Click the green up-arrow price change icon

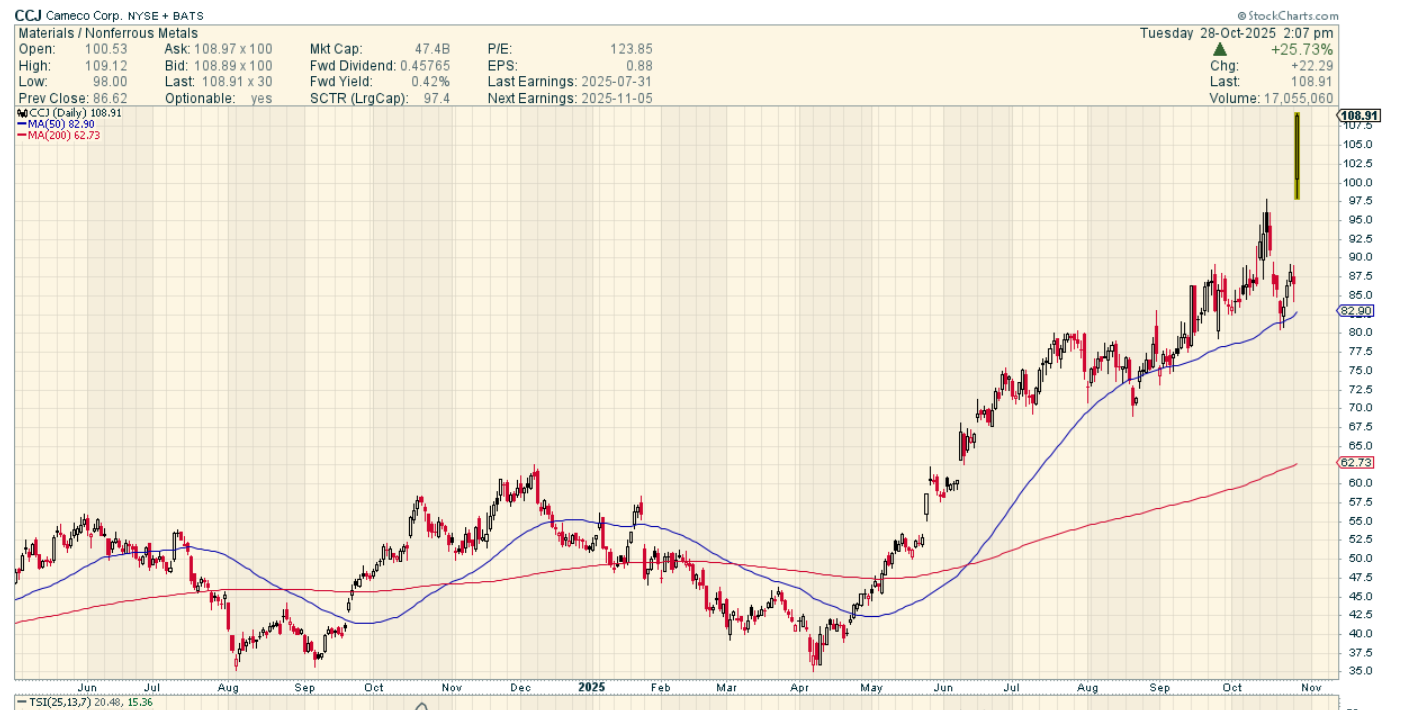click(1220, 49)
